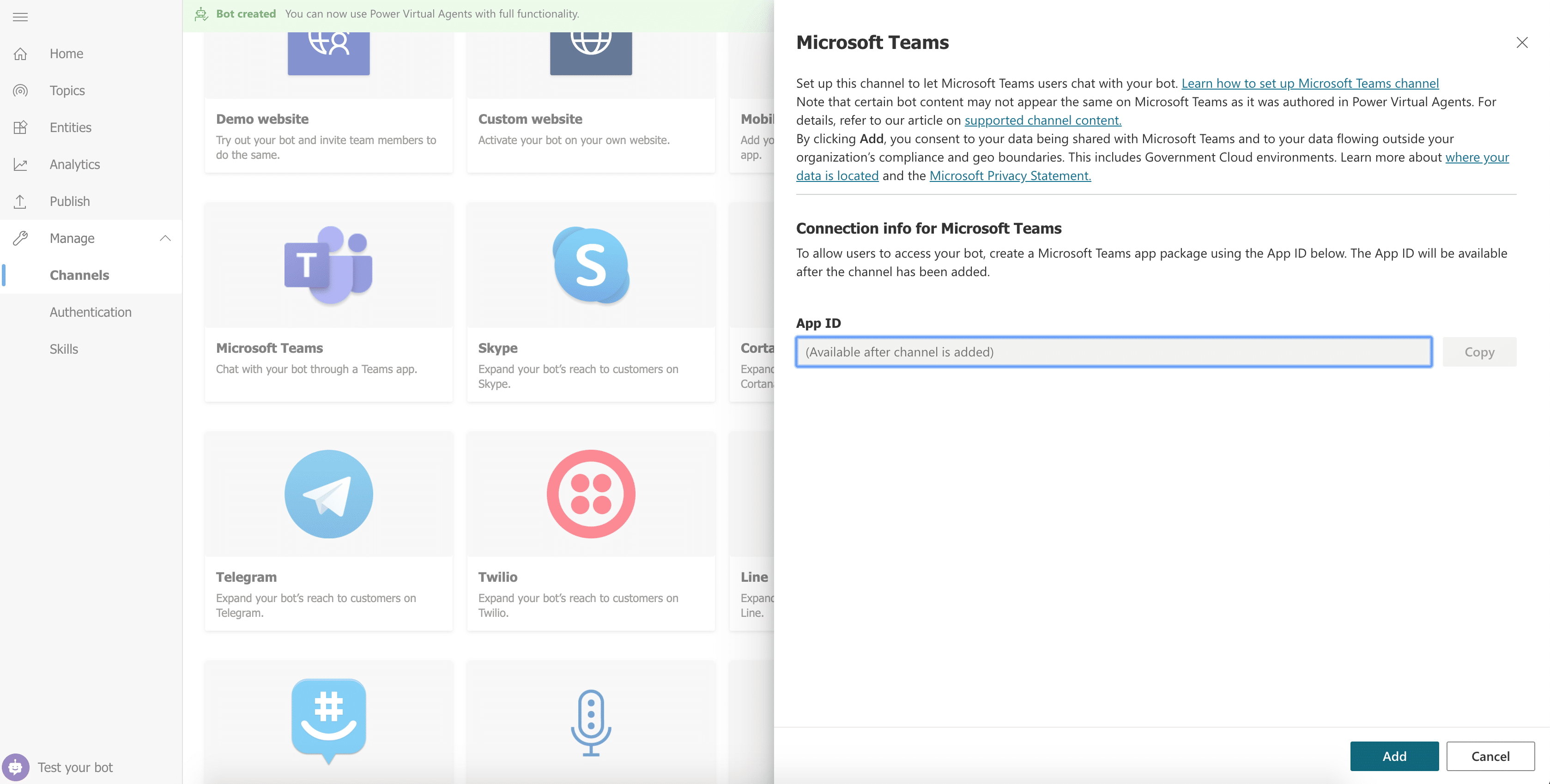Viewport: 1550px width, 784px height.
Task: Click 'Activate your bot on your own website.'
Action: [574, 139]
